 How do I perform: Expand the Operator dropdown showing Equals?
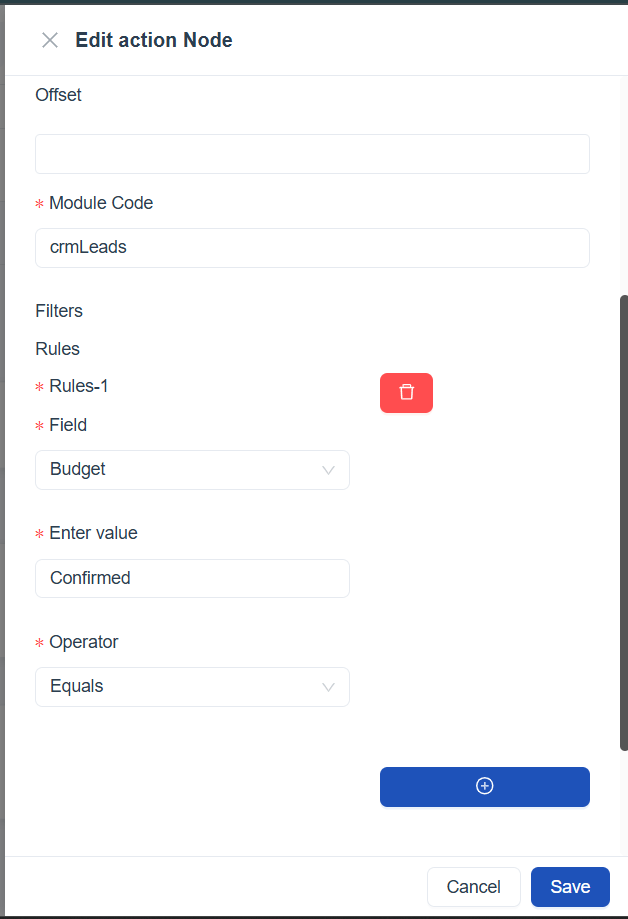click(x=192, y=687)
